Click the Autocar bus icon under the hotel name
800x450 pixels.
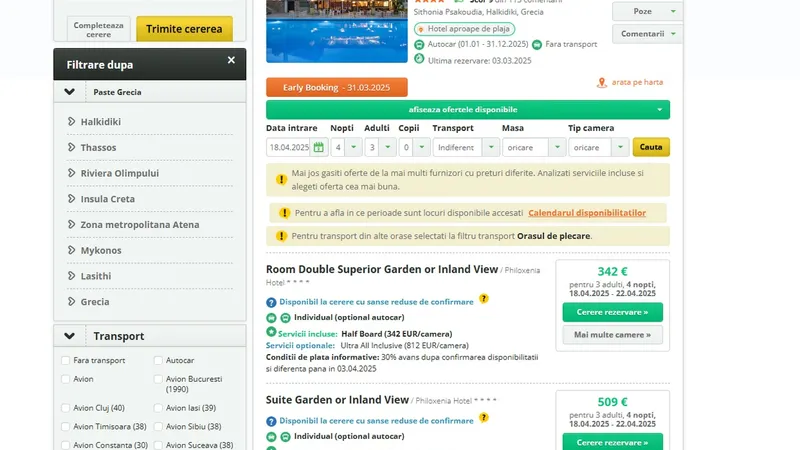419,45
